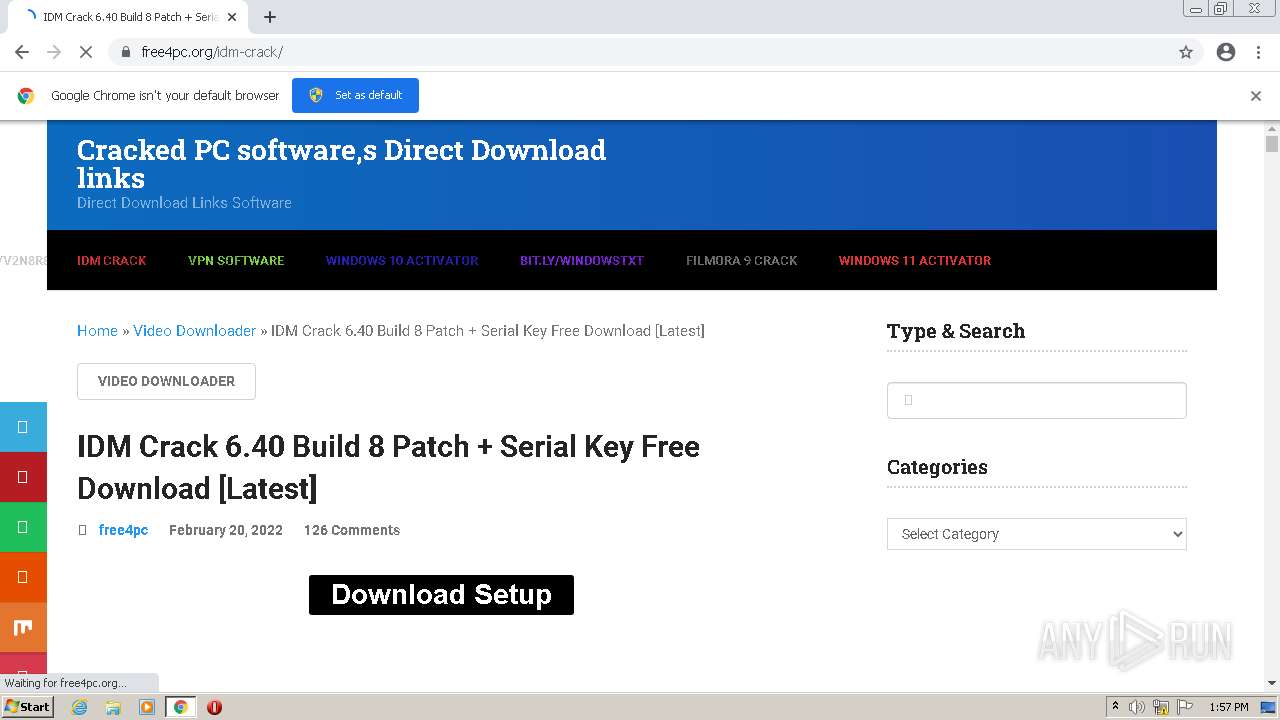Stop loading the page
This screenshot has height=720, width=1280.
[86, 52]
